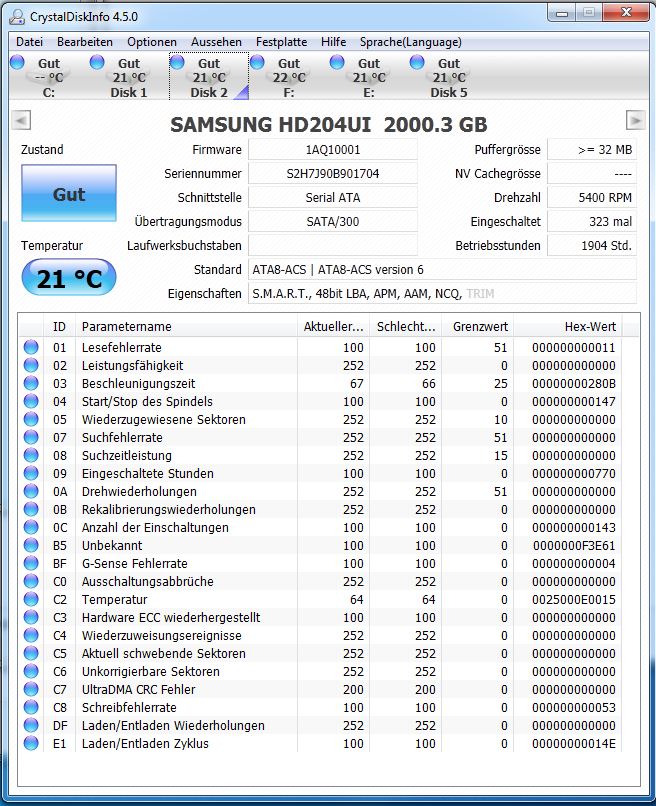Select hex value 00000000280B

[x=574, y=383]
